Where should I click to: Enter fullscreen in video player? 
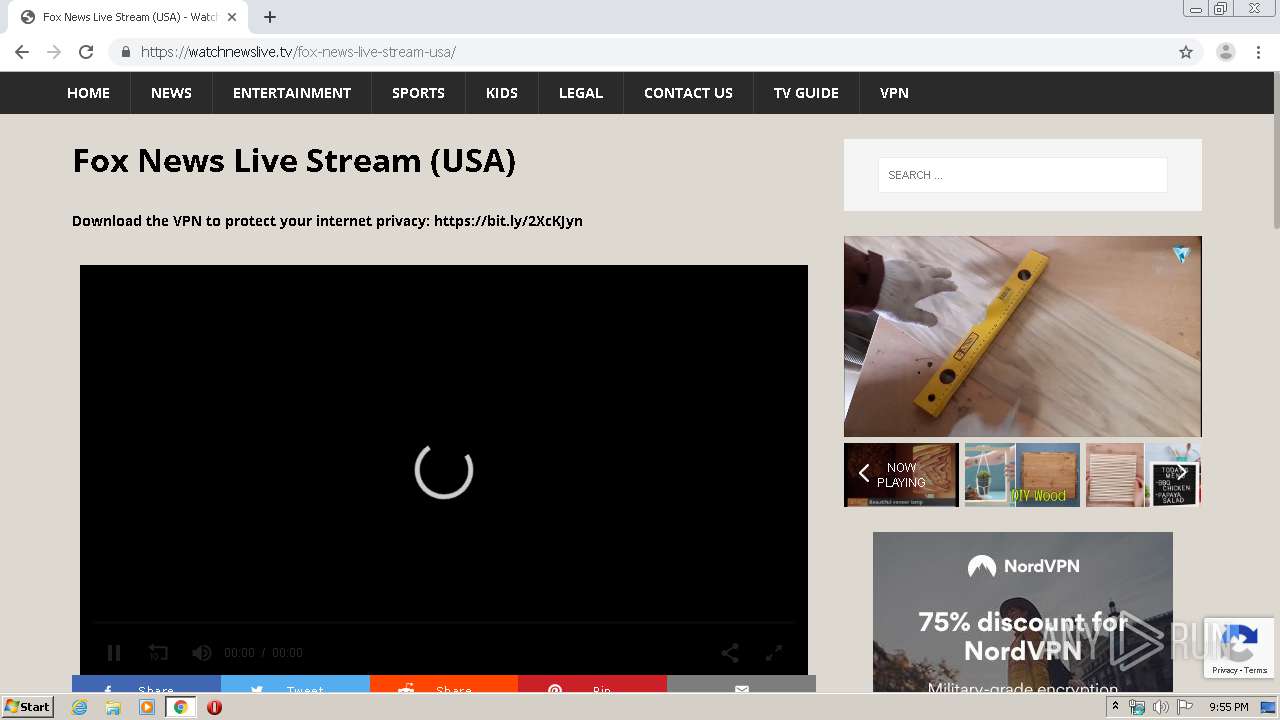(774, 653)
